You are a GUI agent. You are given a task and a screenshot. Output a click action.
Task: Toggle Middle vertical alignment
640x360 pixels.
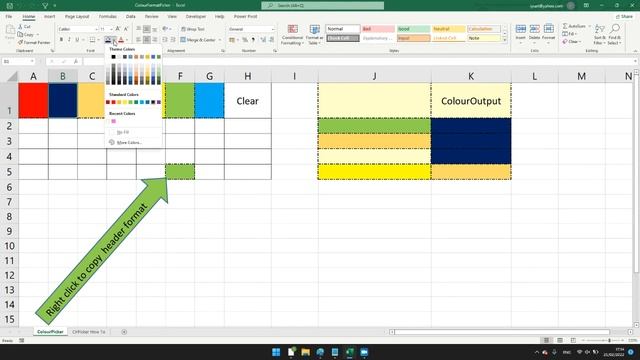click(147, 29)
